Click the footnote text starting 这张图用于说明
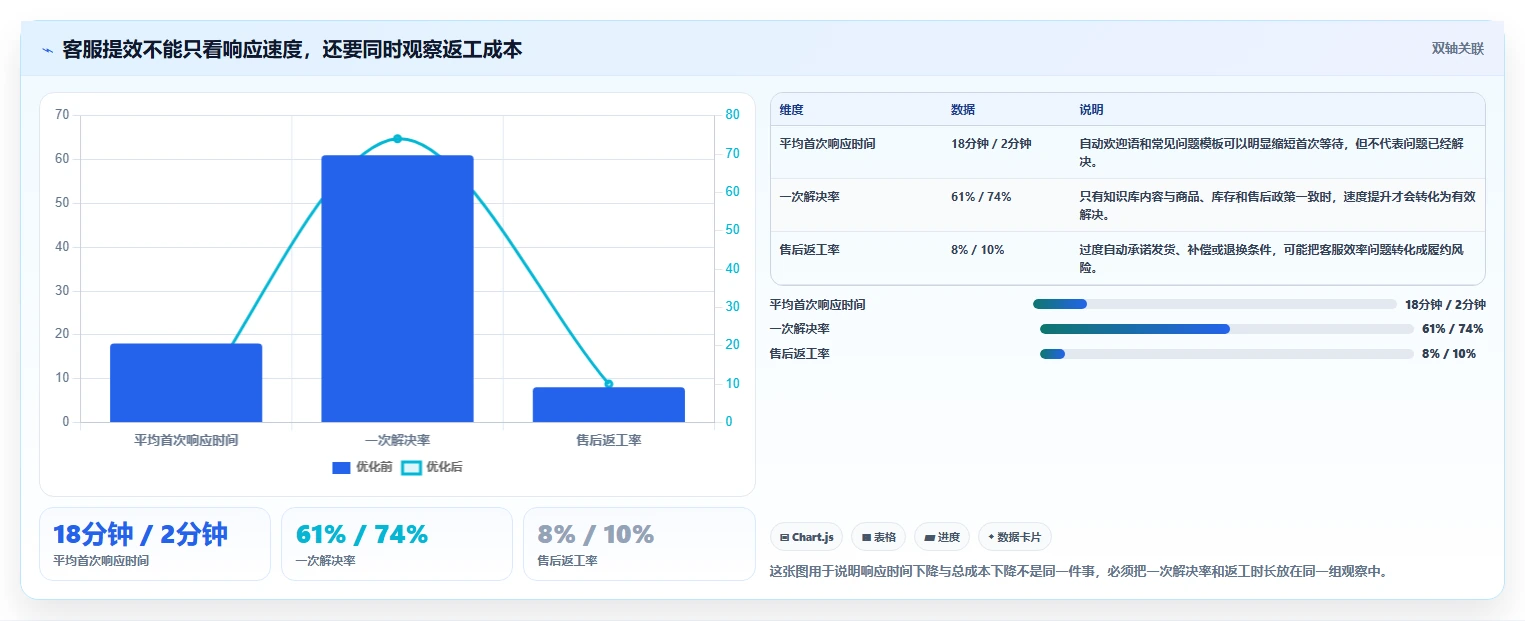Image resolution: width=1525 pixels, height=621 pixels. tap(1079, 572)
